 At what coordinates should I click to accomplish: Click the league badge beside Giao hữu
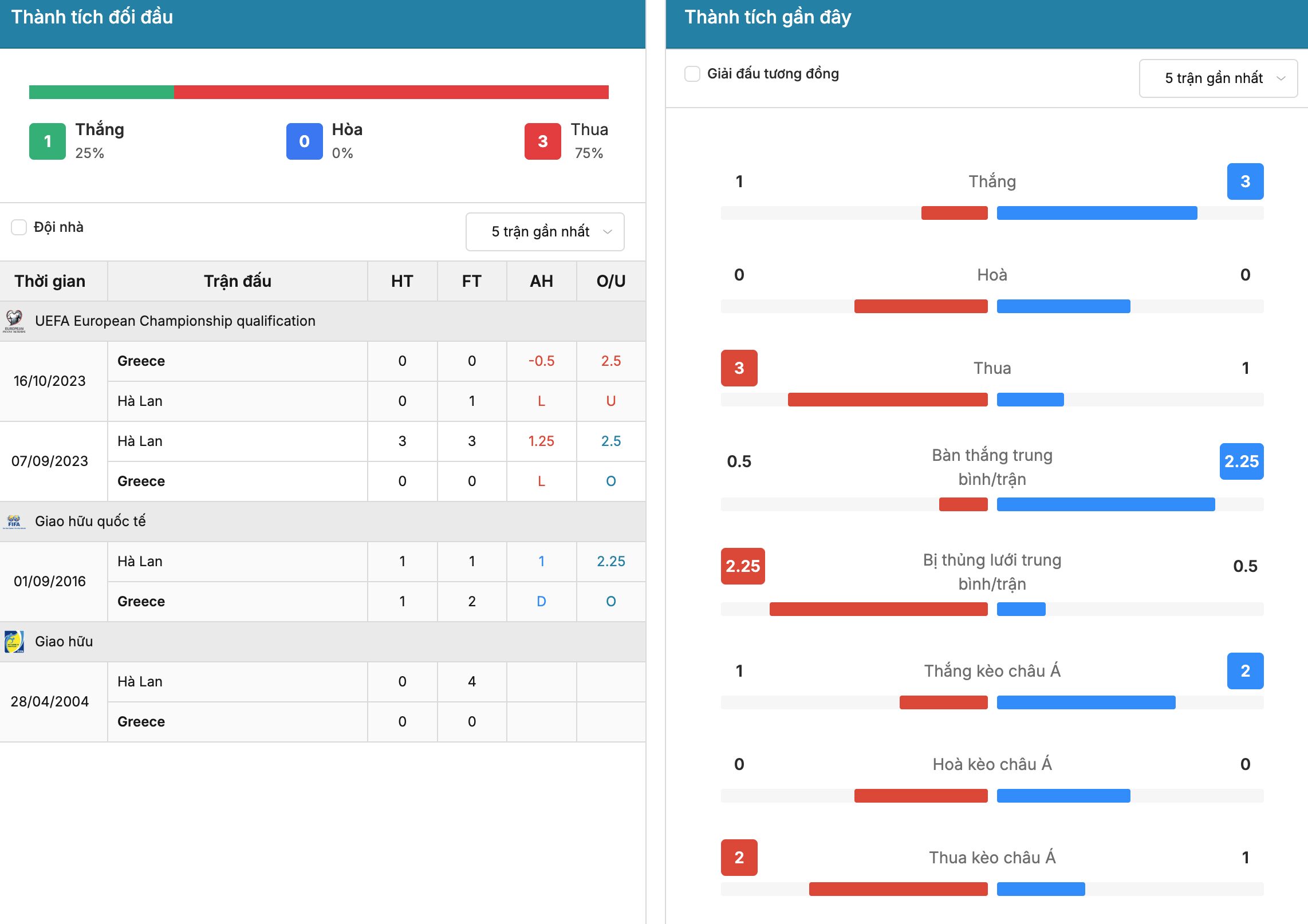tap(14, 641)
